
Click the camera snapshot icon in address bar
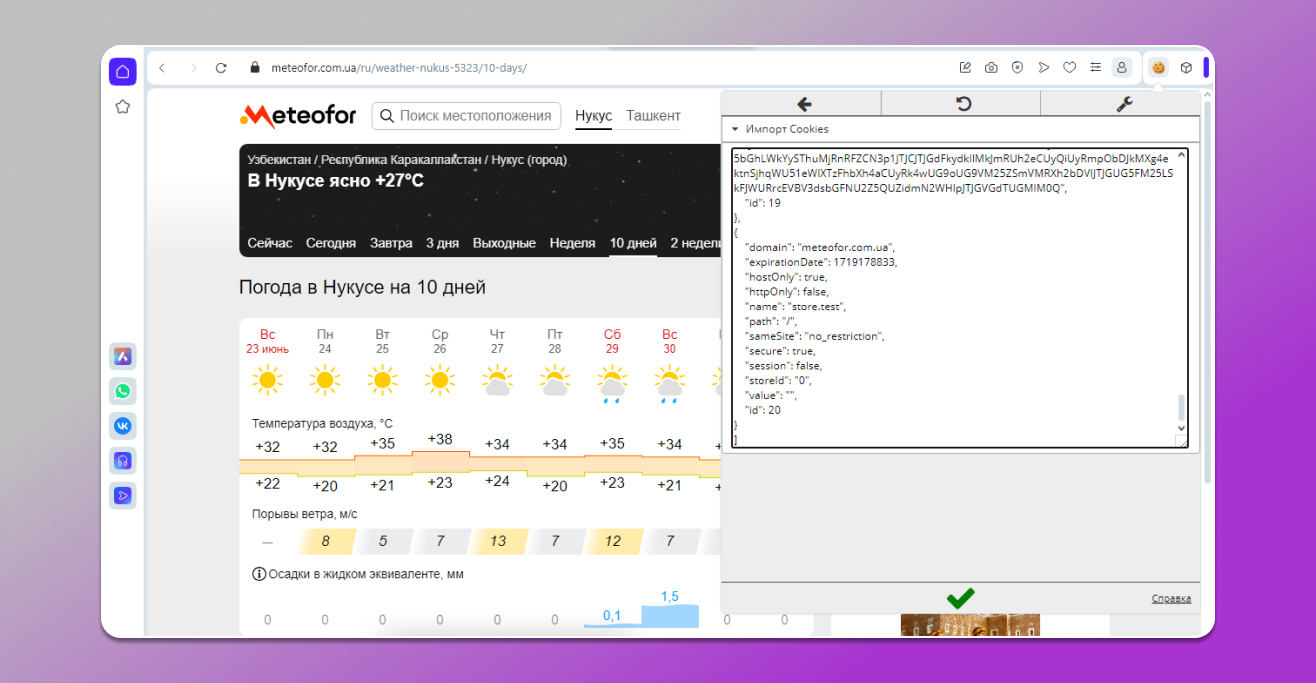coord(991,68)
